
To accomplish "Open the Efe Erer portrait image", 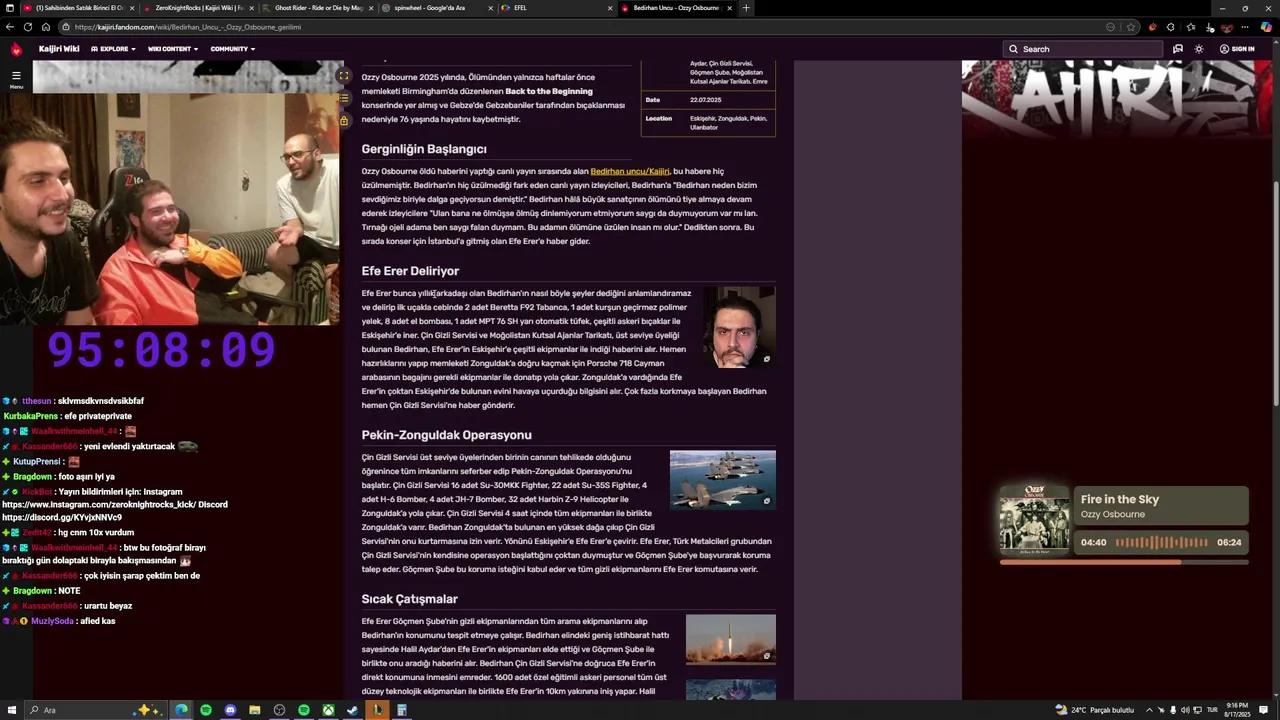I will click(x=739, y=327).
